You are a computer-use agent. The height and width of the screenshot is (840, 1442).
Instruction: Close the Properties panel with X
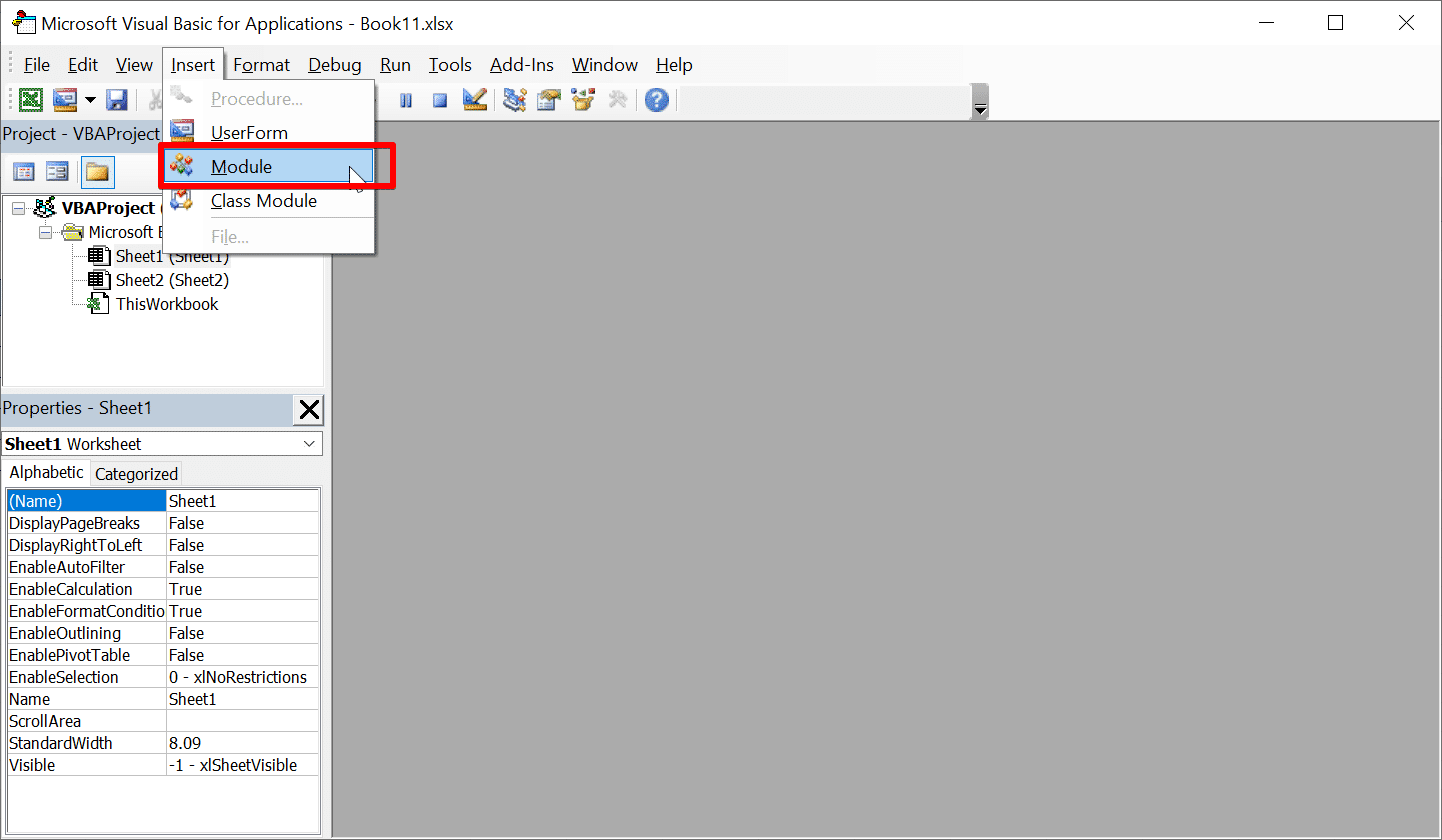(x=309, y=409)
